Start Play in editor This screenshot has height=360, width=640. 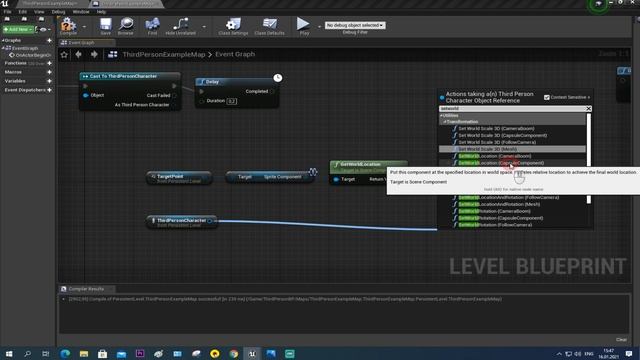(x=303, y=24)
